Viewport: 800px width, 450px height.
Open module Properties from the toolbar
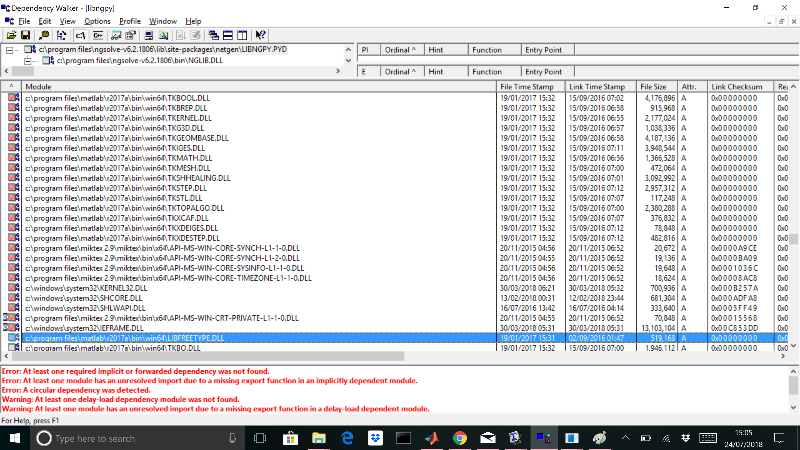pos(131,35)
